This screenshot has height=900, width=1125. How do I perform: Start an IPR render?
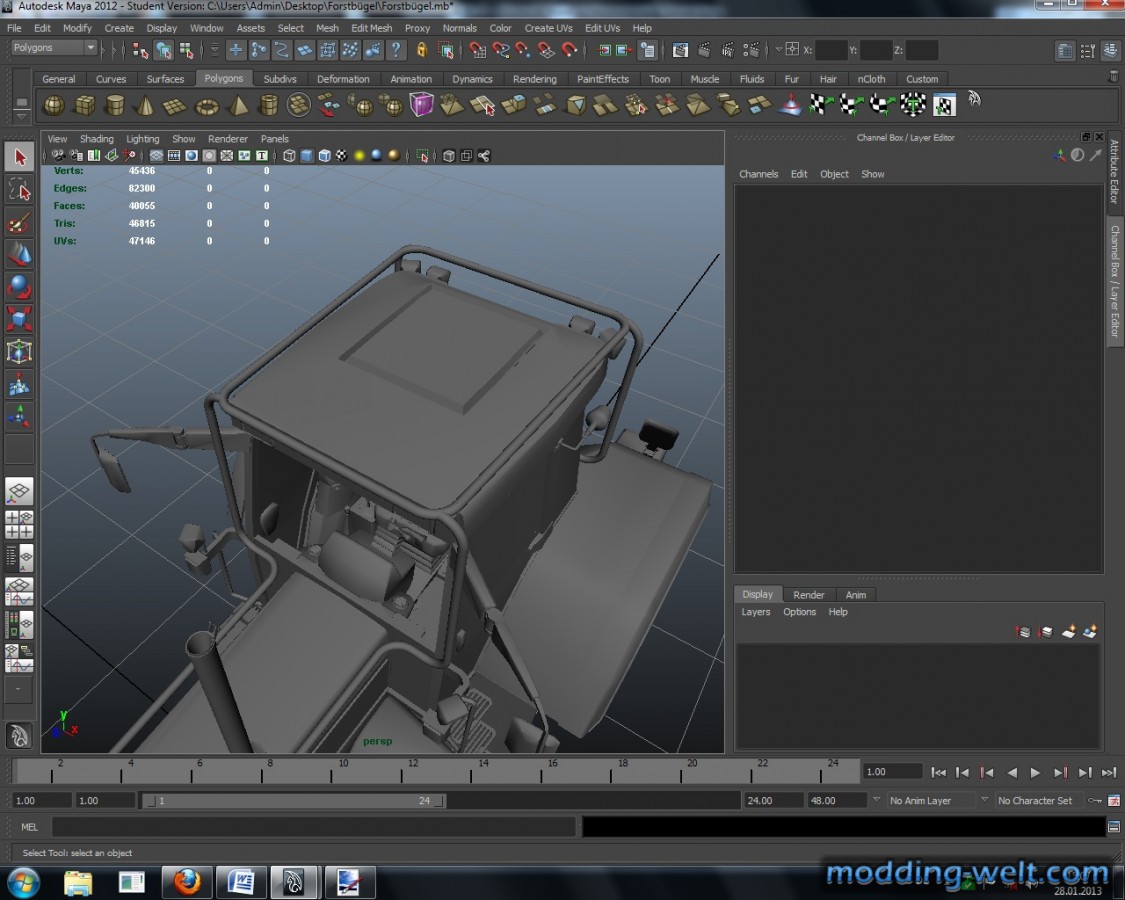pyautogui.click(x=728, y=50)
